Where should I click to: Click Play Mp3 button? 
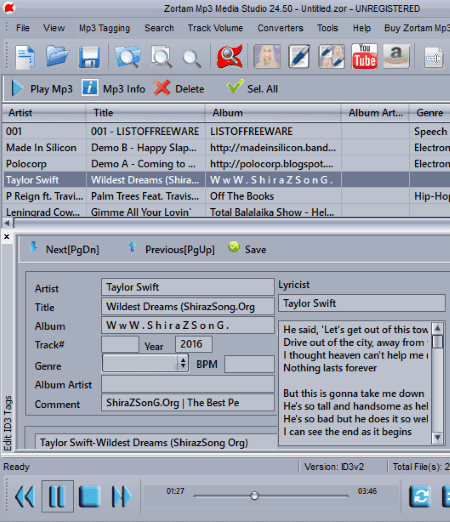click(x=42, y=89)
